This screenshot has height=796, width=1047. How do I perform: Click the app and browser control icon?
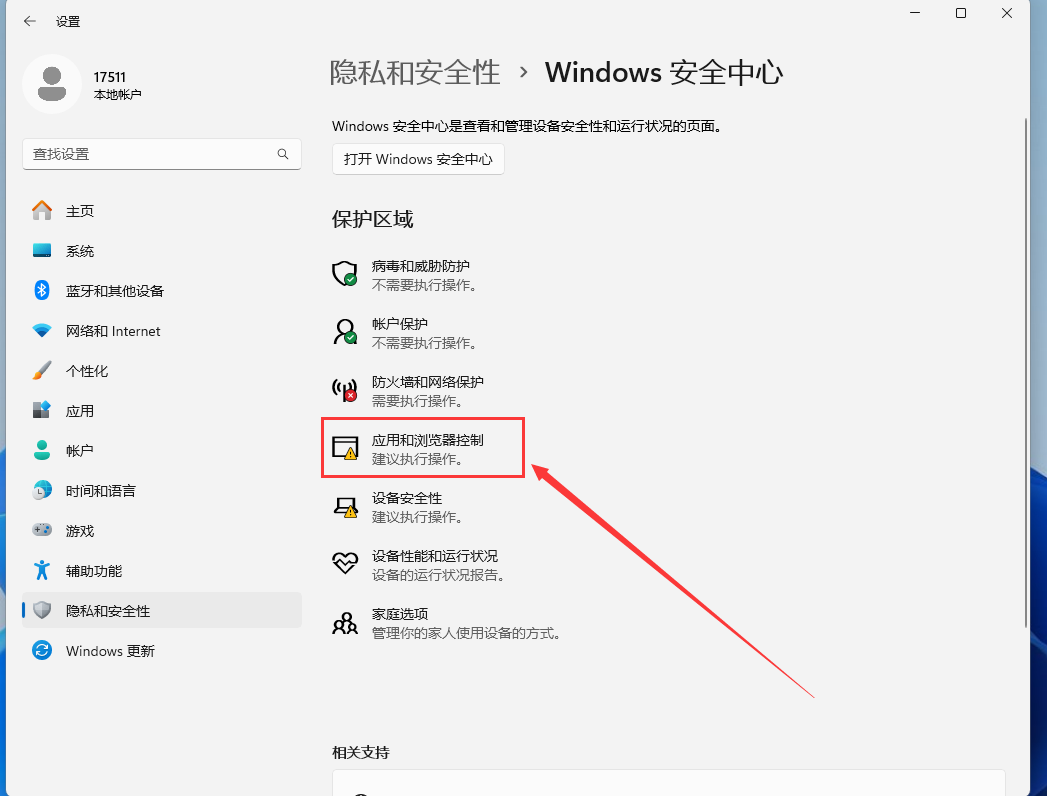345,448
